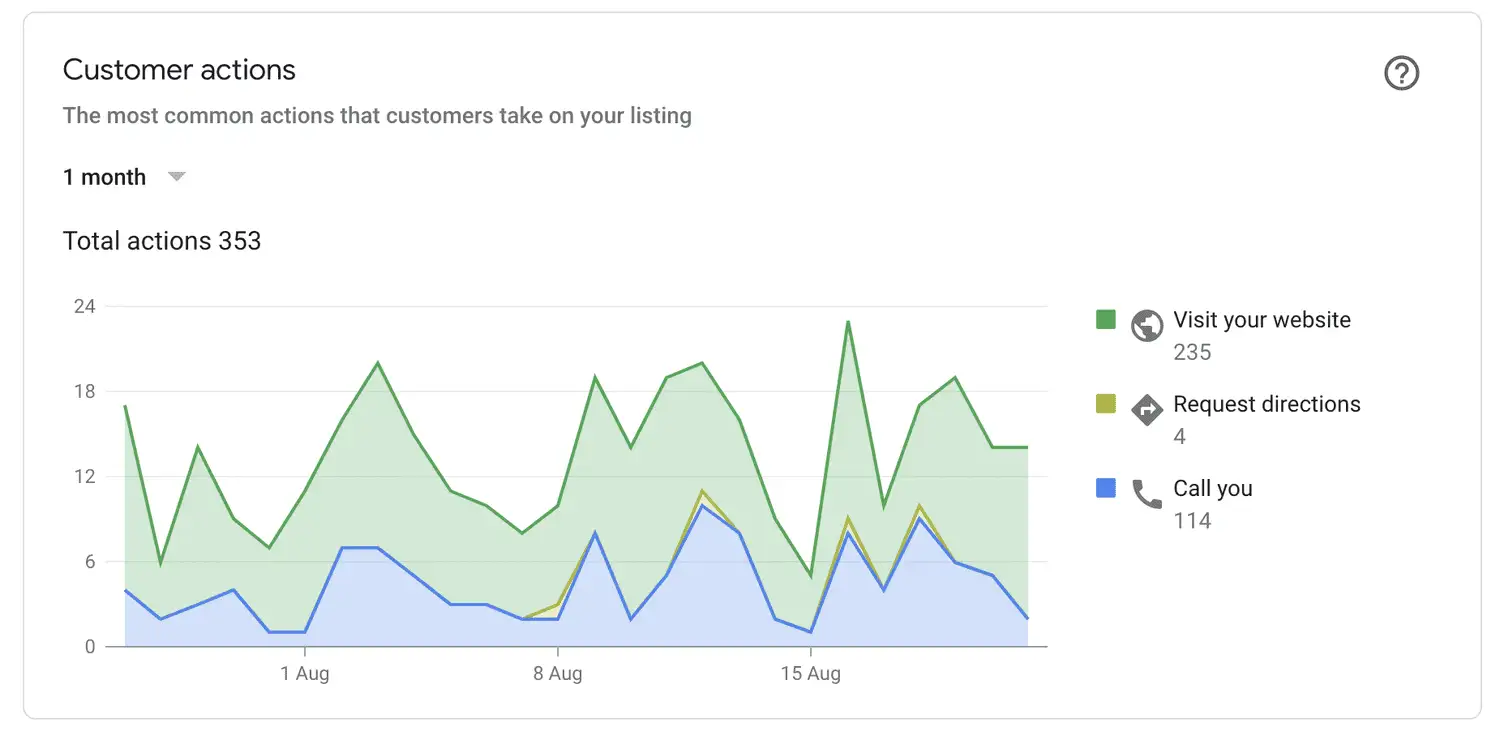This screenshot has height=731, width=1500.
Task: Click the 1 Aug date axis label
Action: point(305,673)
